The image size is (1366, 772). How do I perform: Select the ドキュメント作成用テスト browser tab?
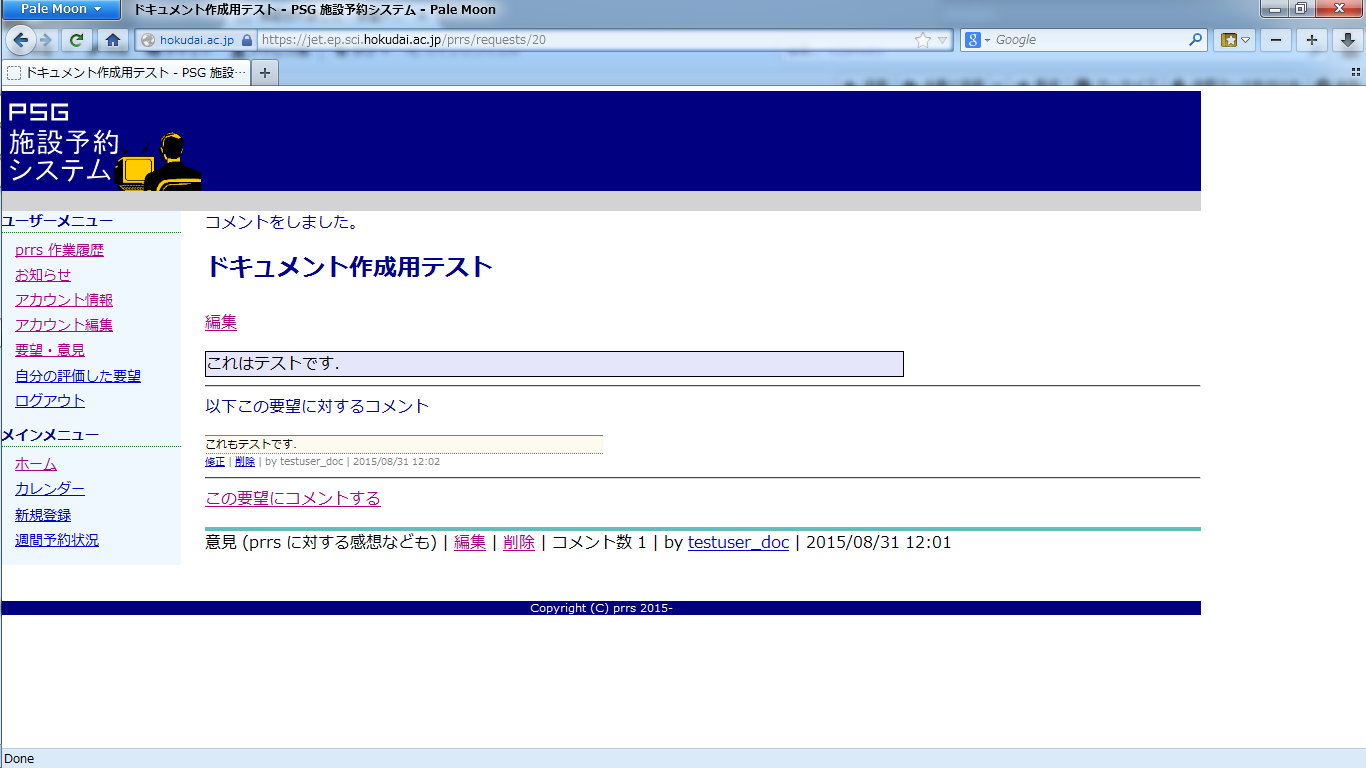126,73
